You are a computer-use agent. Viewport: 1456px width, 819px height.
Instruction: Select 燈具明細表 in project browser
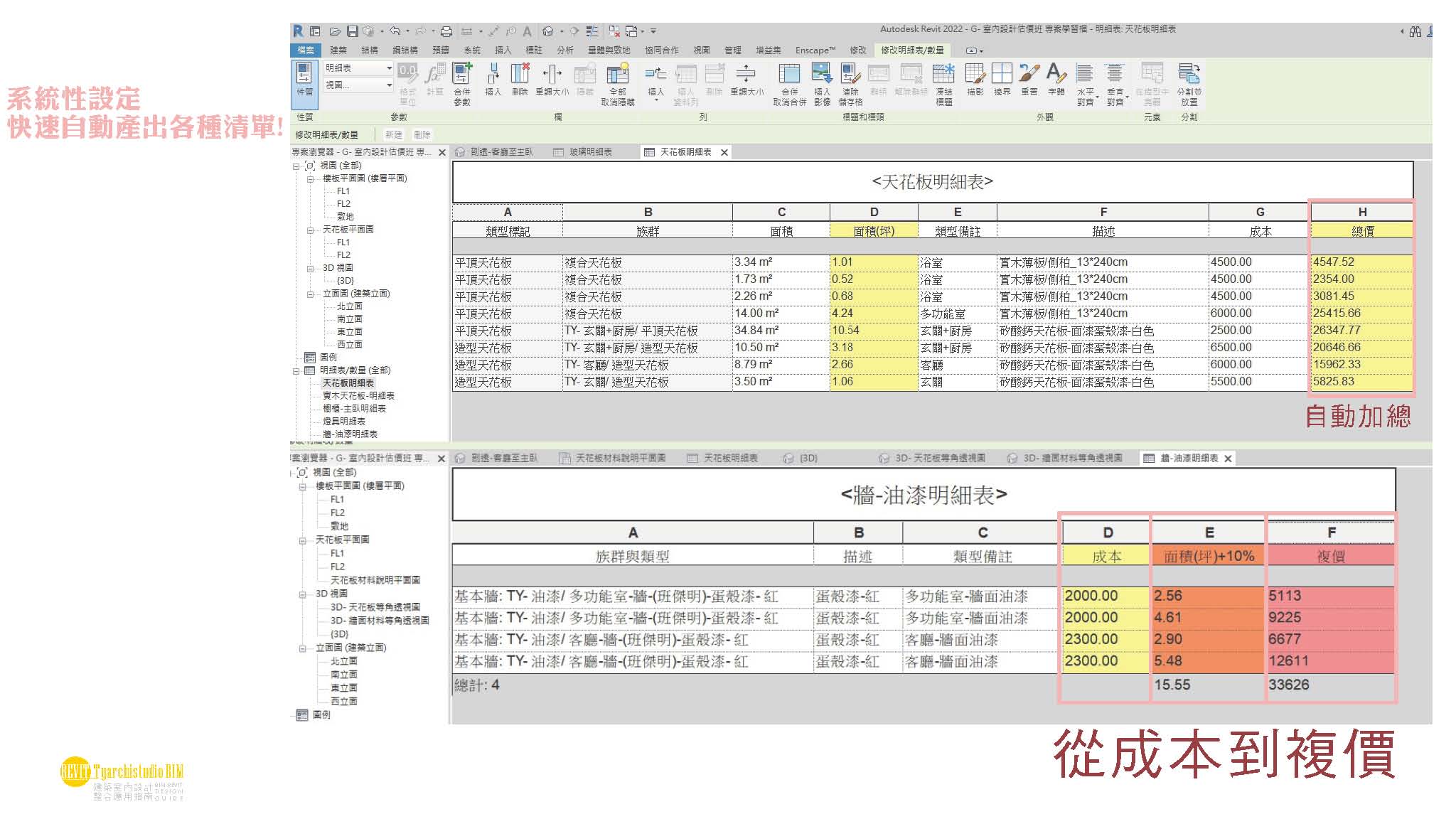point(343,422)
